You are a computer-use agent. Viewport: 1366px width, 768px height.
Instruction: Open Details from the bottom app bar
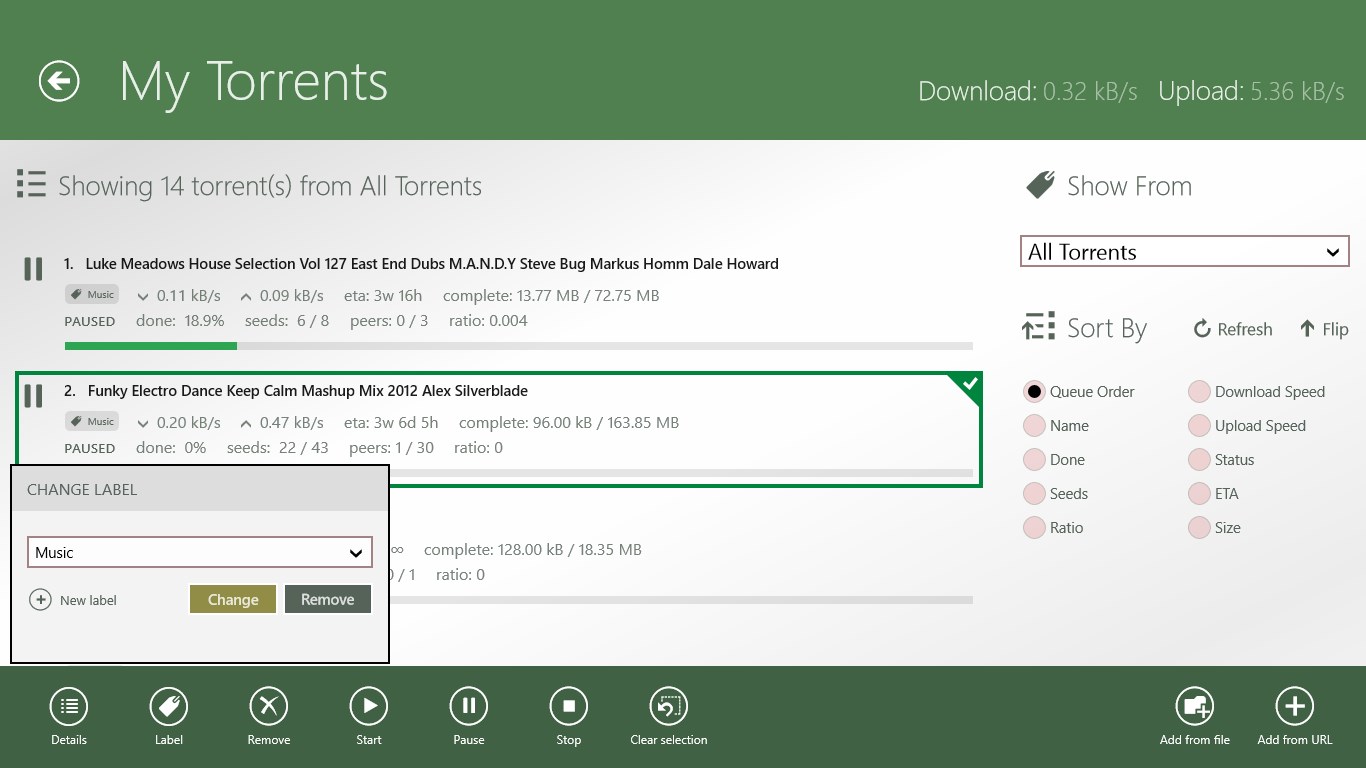point(69,707)
